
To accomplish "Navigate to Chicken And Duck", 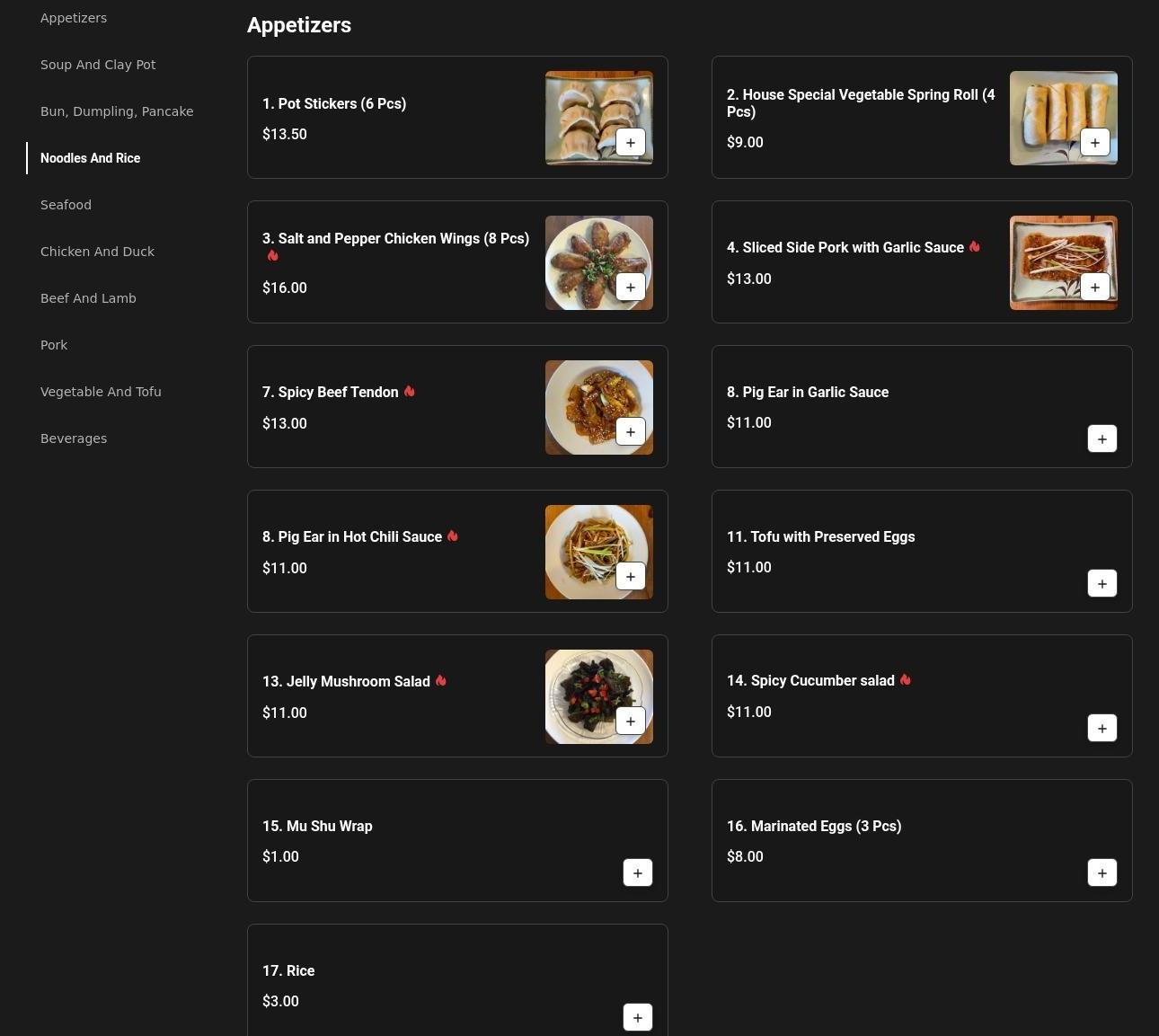I will 97,252.
